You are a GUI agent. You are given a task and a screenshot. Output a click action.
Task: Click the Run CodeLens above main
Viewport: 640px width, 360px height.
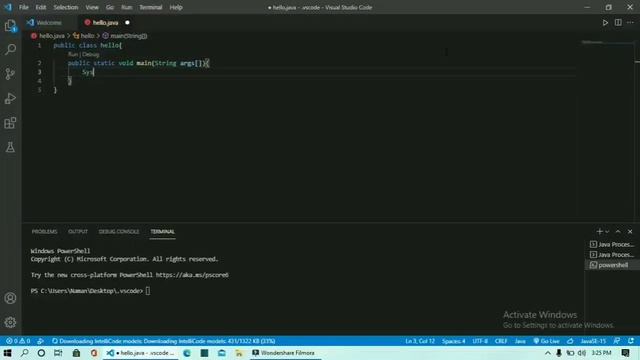[x=73, y=54]
